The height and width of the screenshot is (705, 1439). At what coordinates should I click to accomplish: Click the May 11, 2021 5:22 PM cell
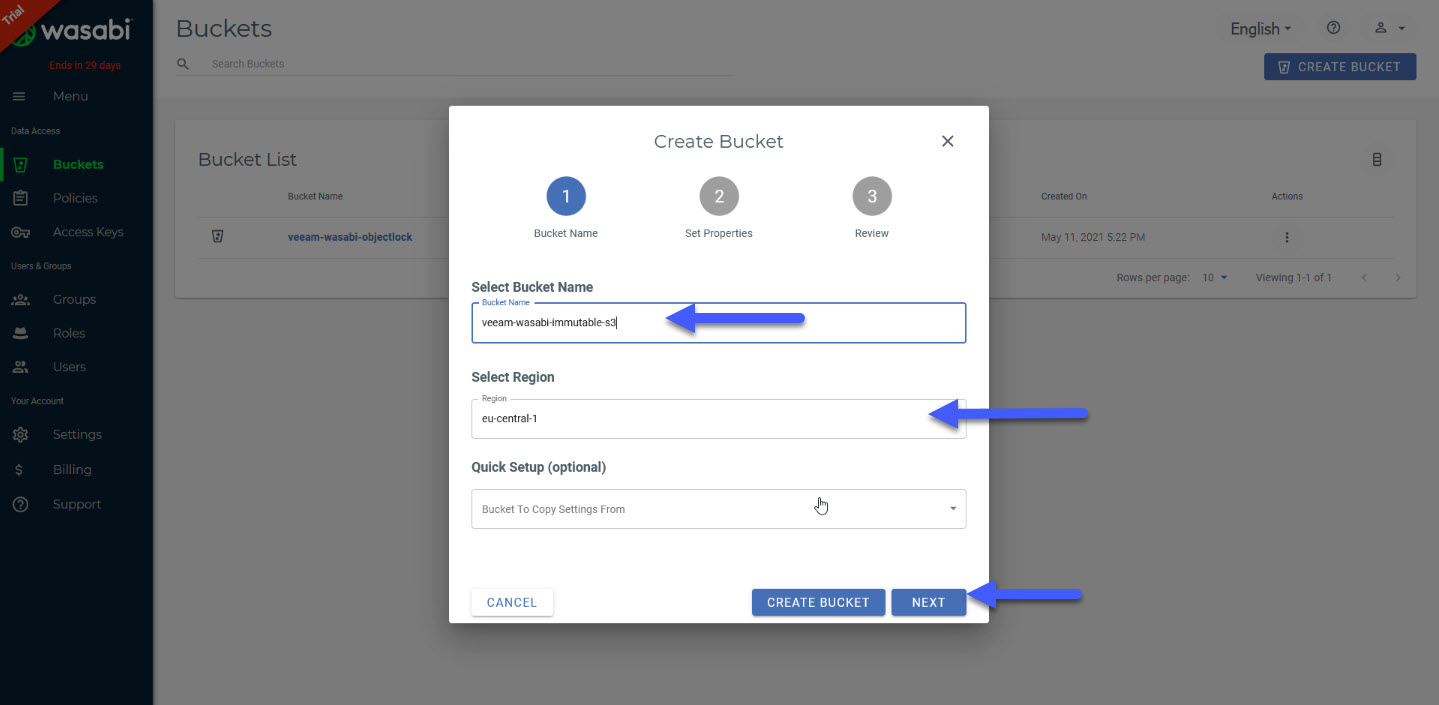coord(1093,238)
